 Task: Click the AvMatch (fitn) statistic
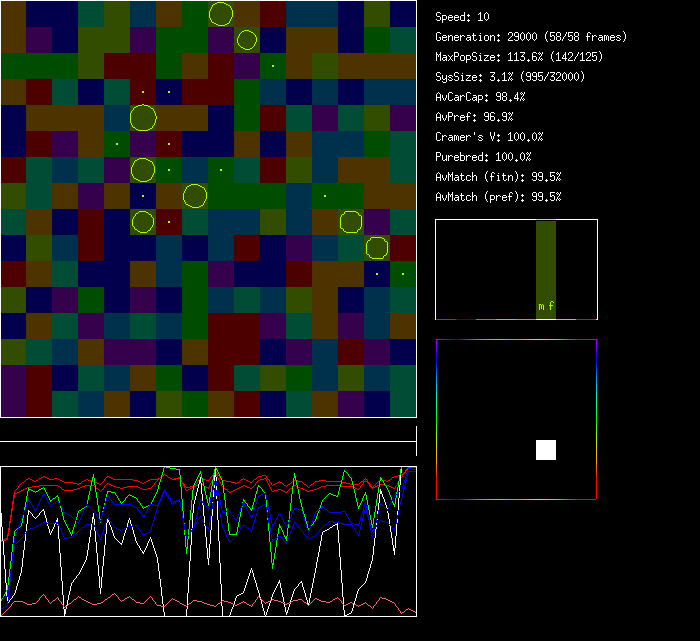(x=498, y=177)
